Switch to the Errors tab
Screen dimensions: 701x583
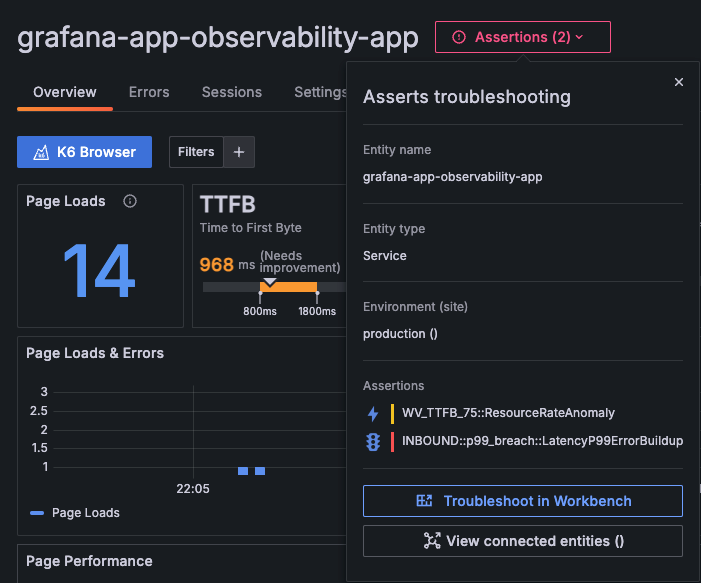coord(149,92)
